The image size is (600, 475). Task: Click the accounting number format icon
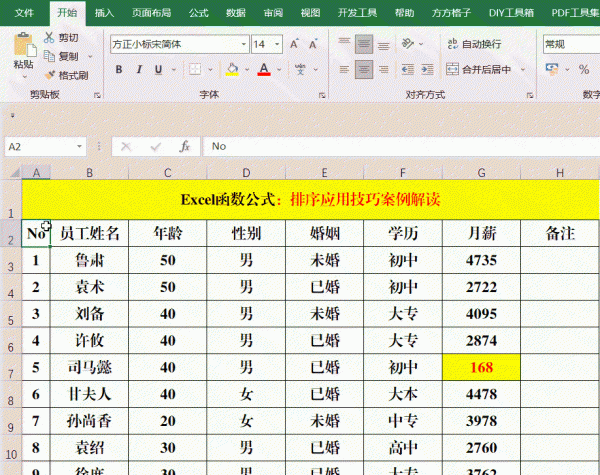[x=552, y=69]
